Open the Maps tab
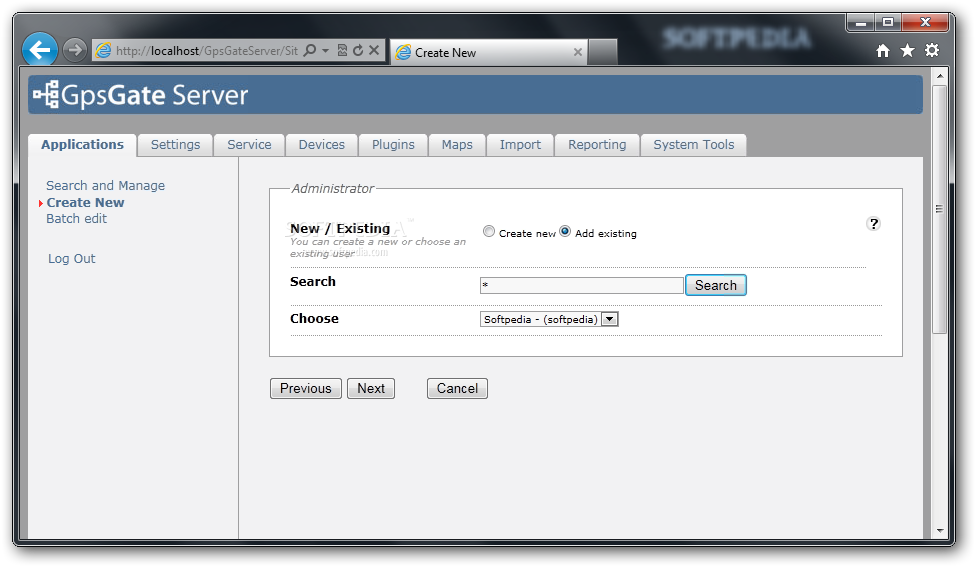This screenshot has width=976, height=567. pos(457,144)
